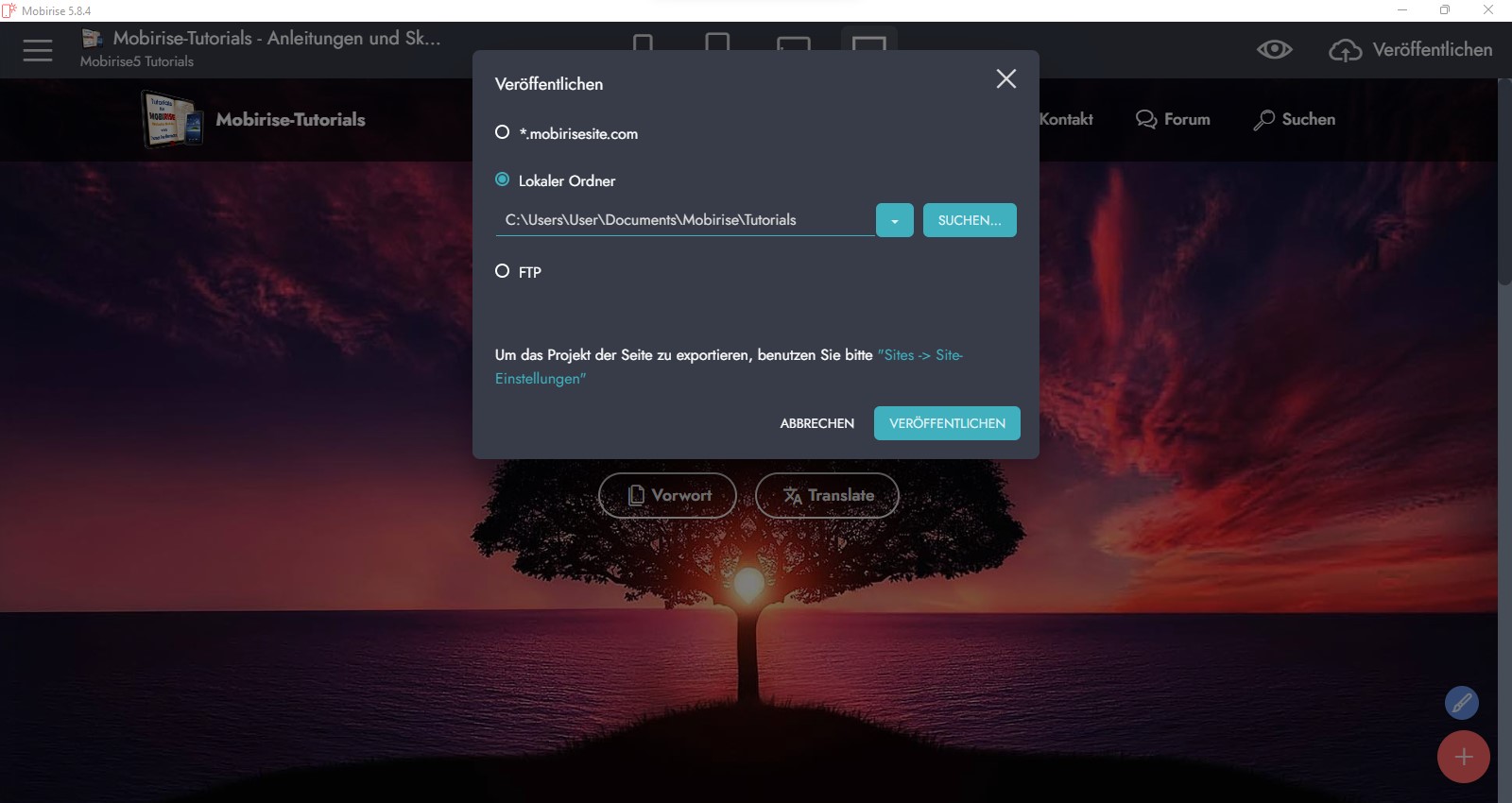The height and width of the screenshot is (803, 1512).
Task: Expand the folder path dropdown arrow
Action: pyautogui.click(x=894, y=220)
